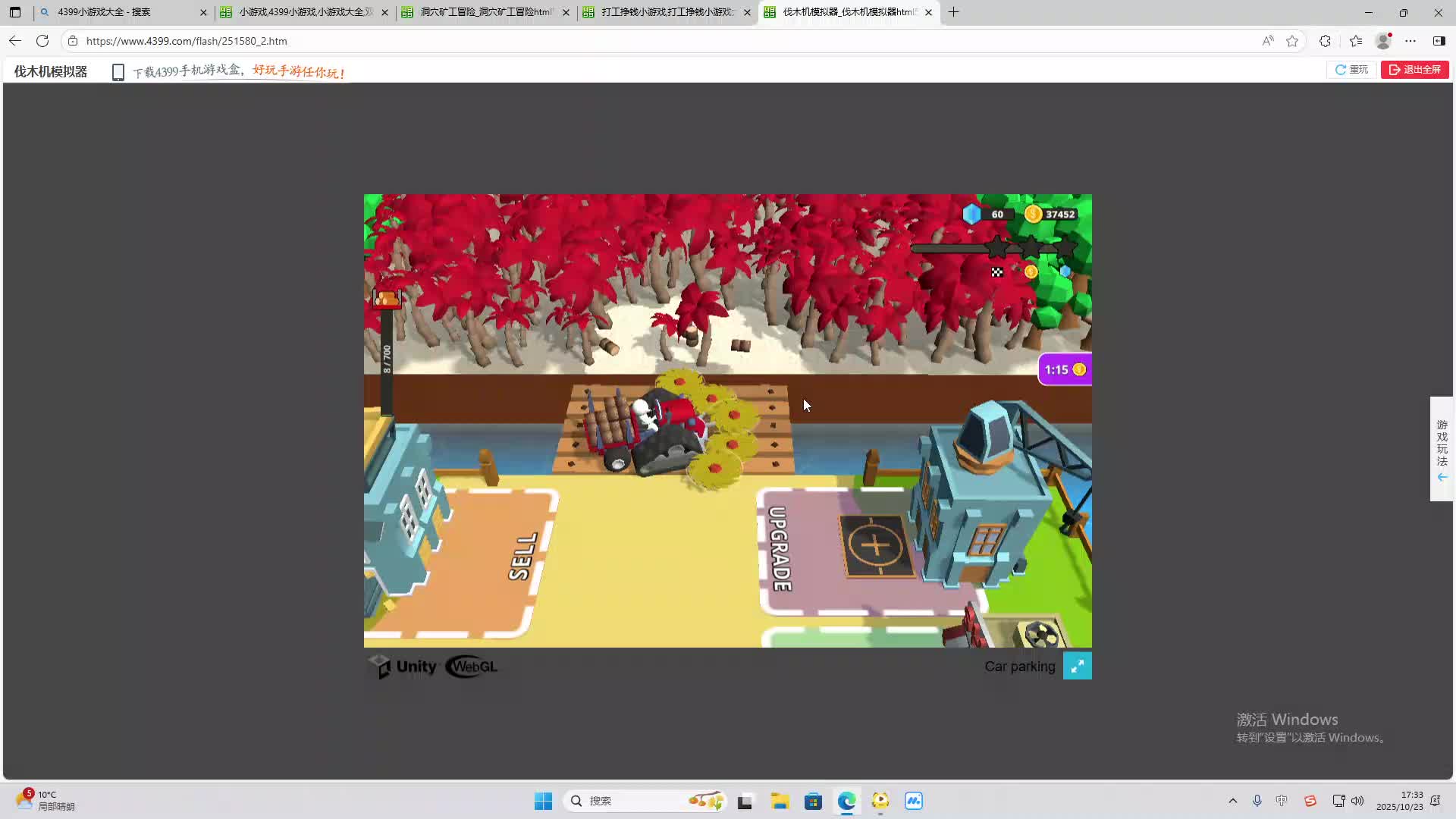1456x819 pixels.
Task: Click the upgrade helipad plus pad
Action: point(875,545)
